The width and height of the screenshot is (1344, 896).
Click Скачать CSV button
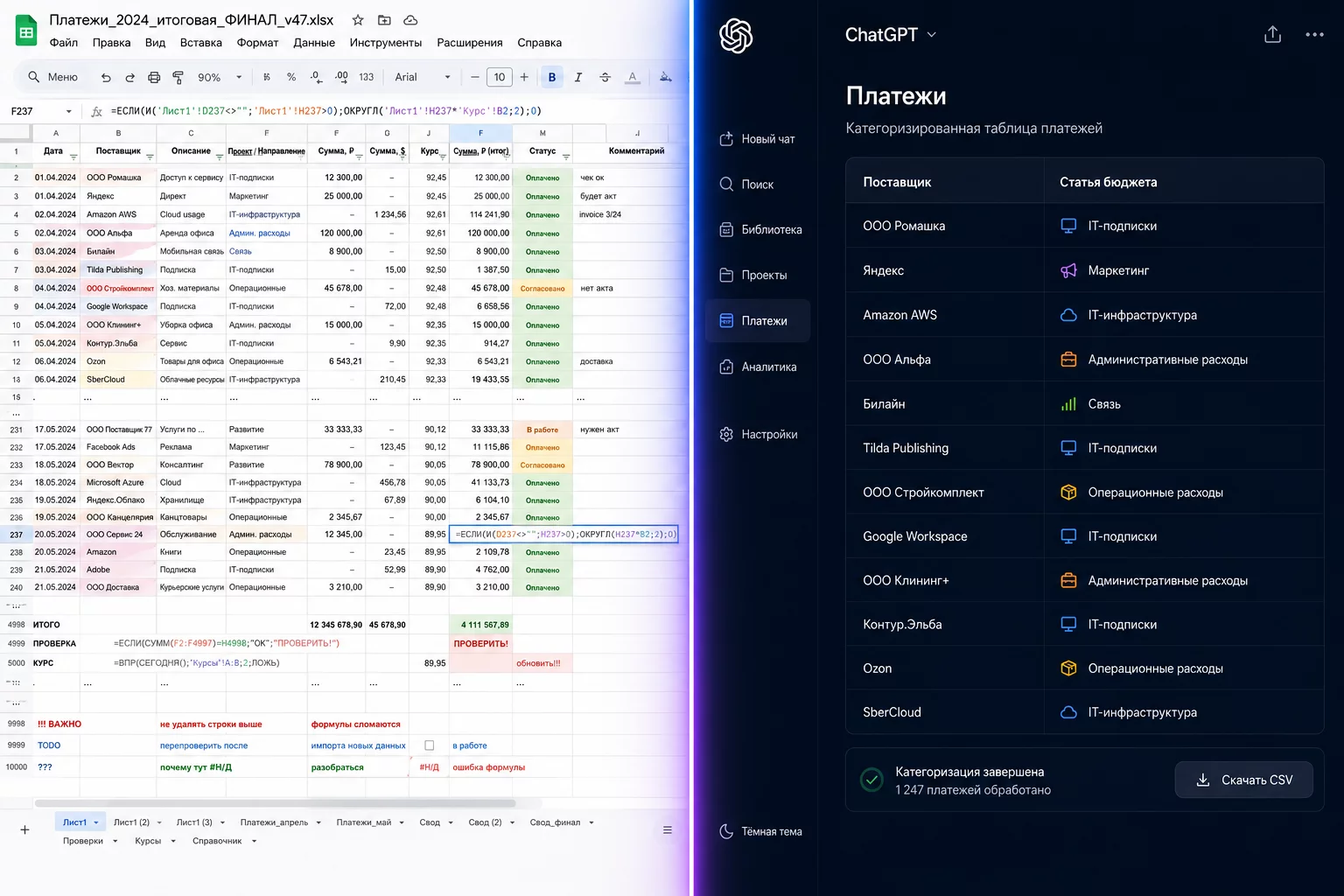(1244, 780)
